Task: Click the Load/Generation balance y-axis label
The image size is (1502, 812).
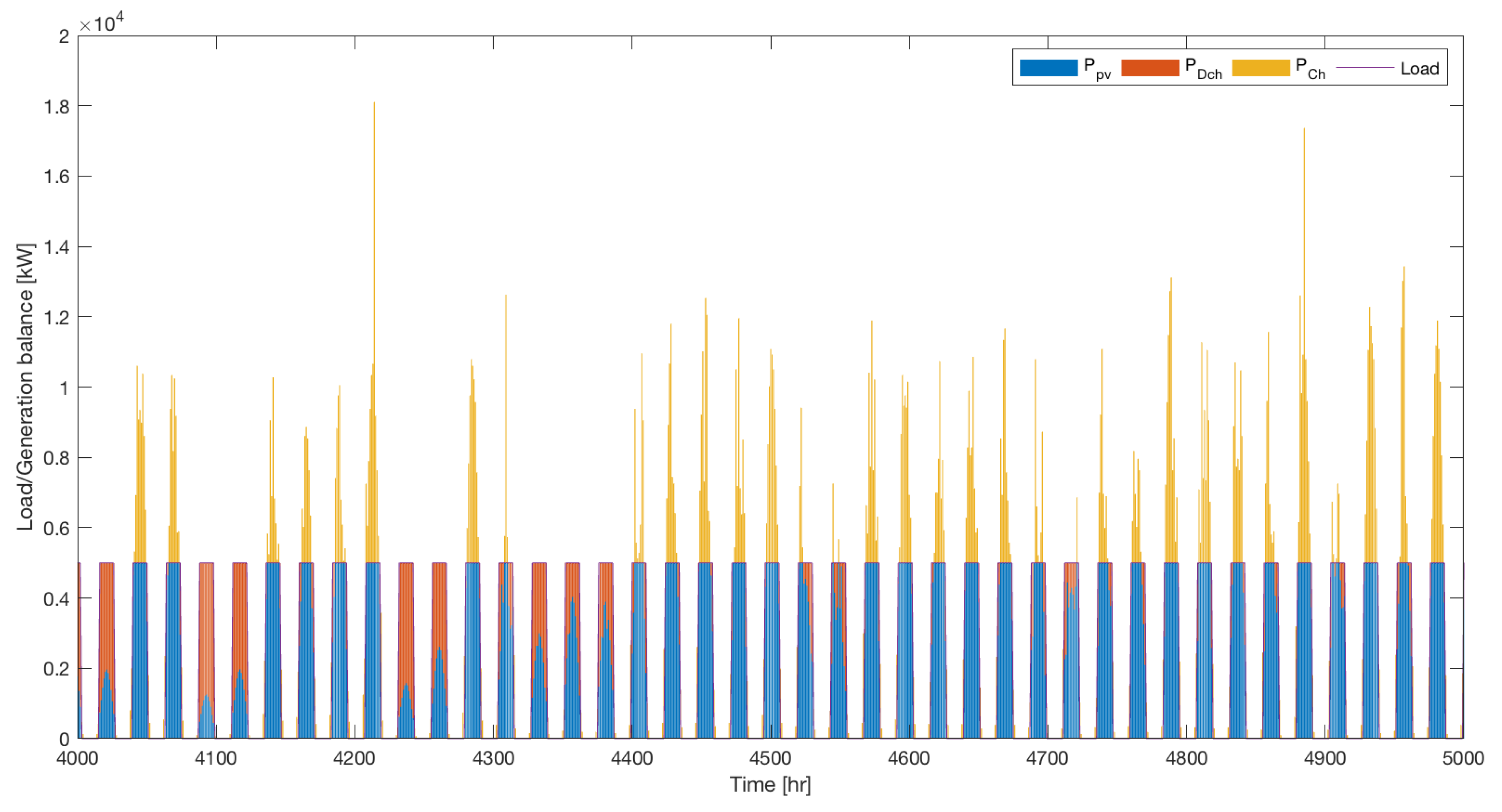Action: (24, 386)
